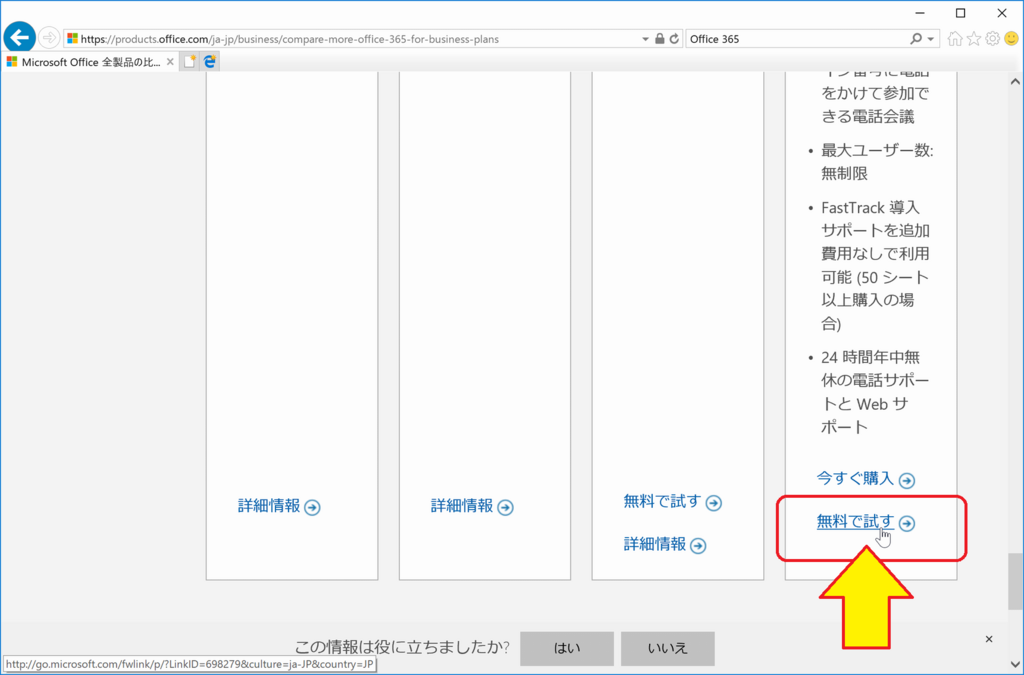The width and height of the screenshot is (1024, 675).
Task: Click the scrollbar up arrow
Action: (x=1015, y=82)
